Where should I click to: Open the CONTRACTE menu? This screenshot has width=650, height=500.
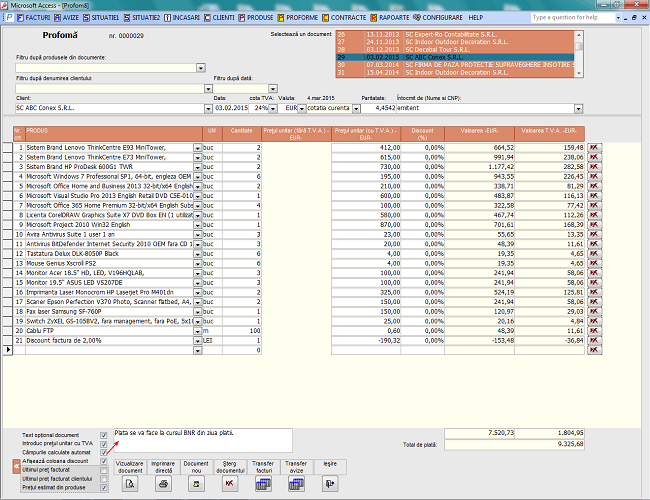point(344,17)
